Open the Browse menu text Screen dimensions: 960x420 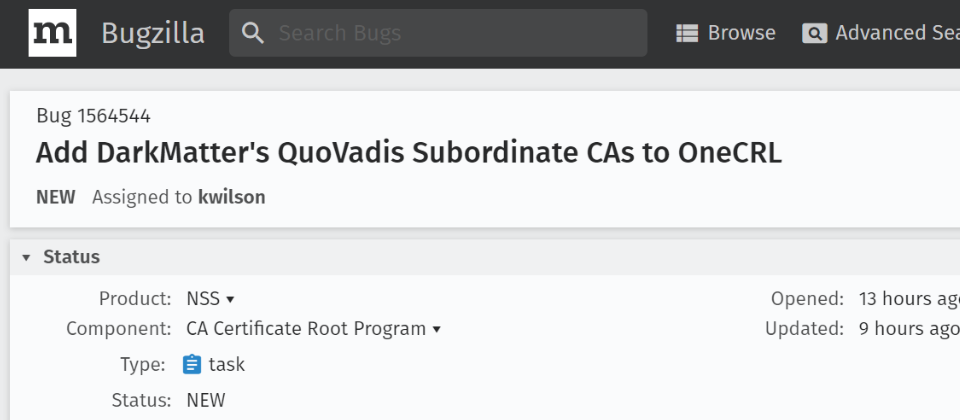tap(741, 33)
